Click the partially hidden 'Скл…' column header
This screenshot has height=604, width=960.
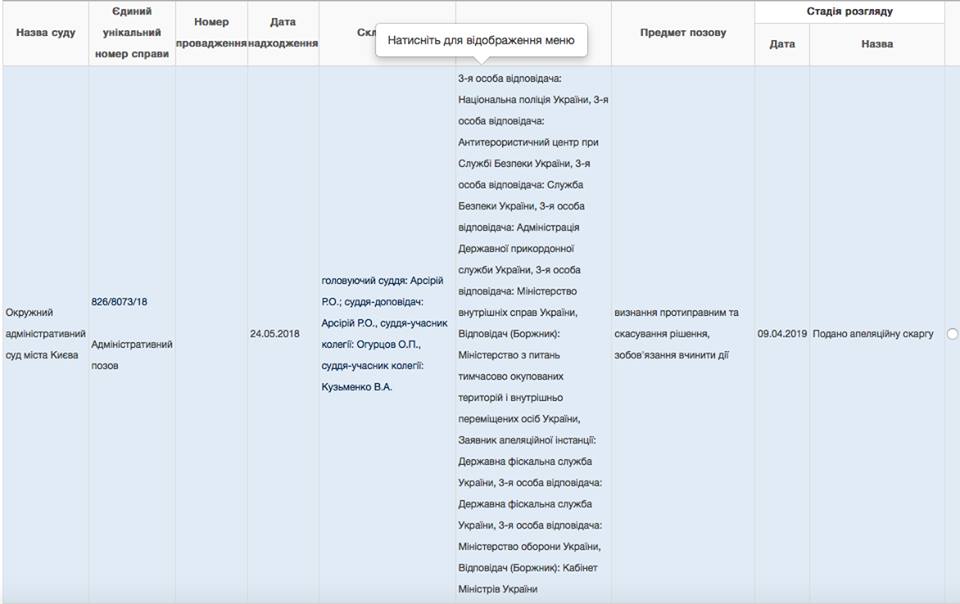366,33
